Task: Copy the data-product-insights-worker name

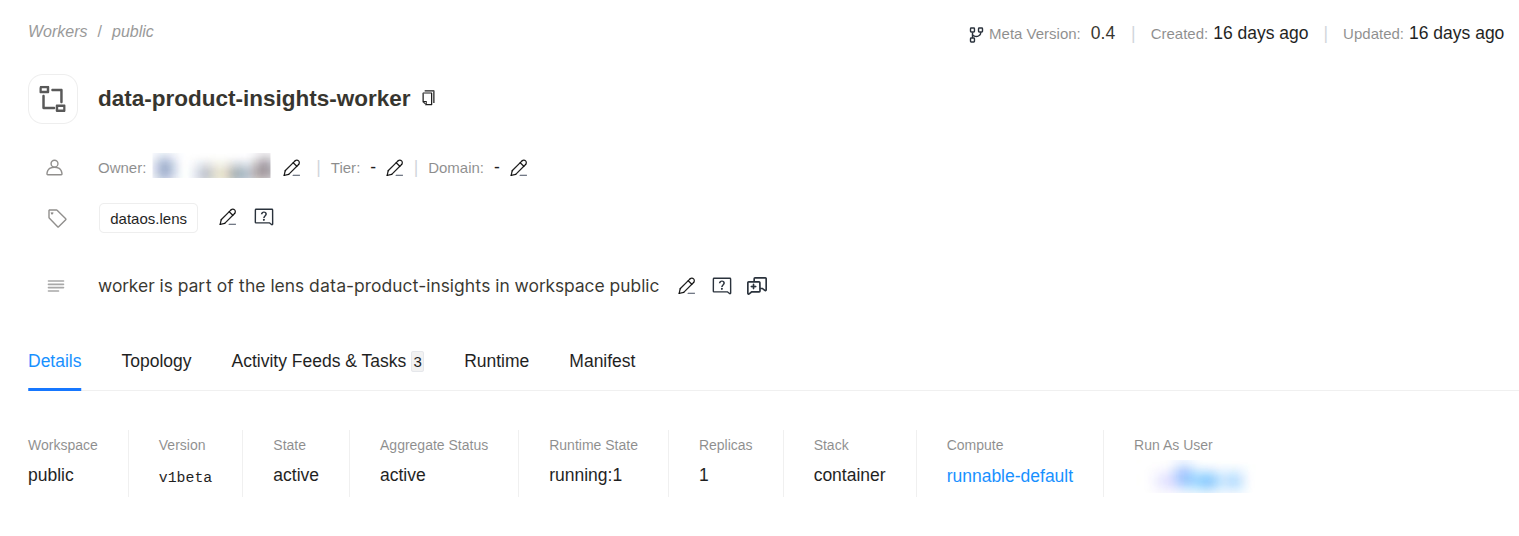Action: [429, 98]
